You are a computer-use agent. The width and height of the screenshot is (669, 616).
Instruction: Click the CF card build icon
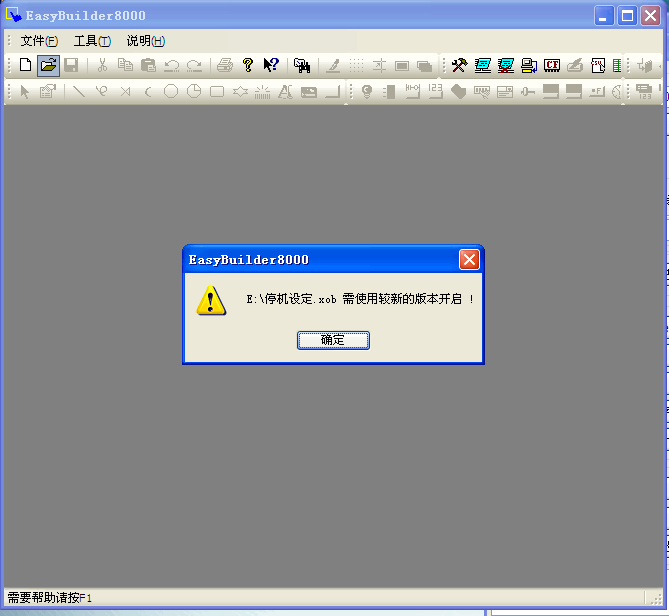pyautogui.click(x=552, y=66)
